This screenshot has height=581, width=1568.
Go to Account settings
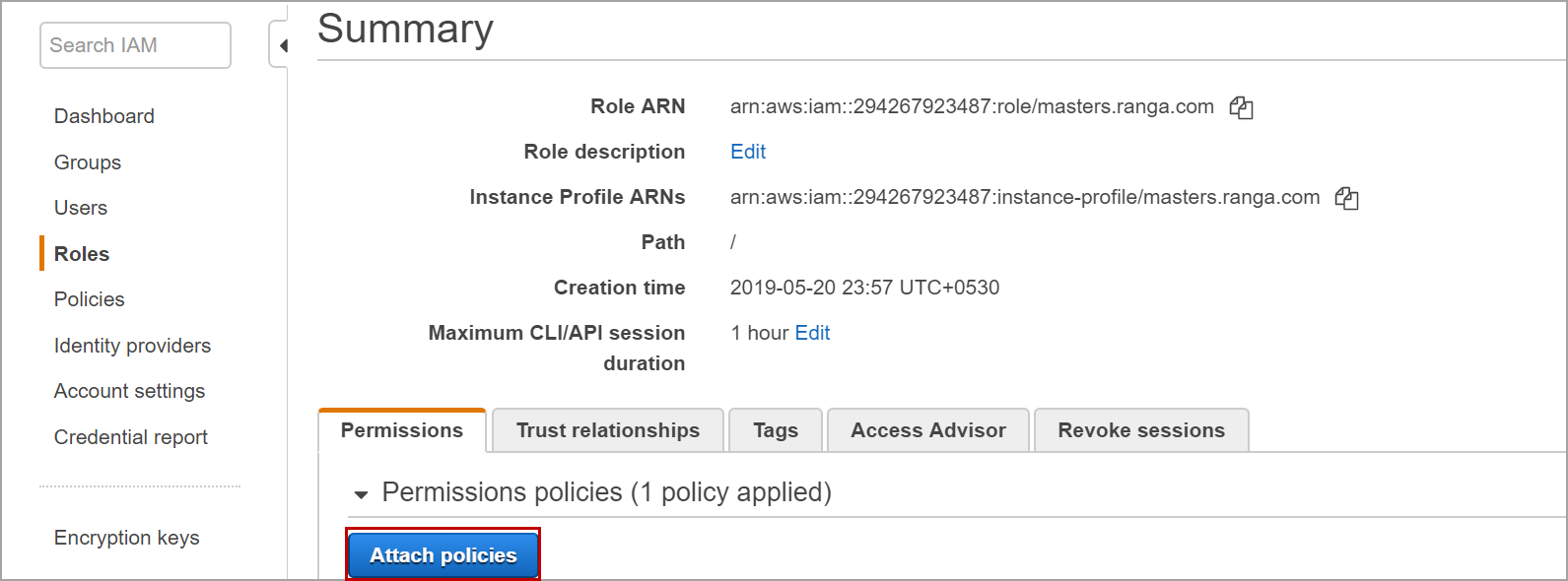click(129, 391)
